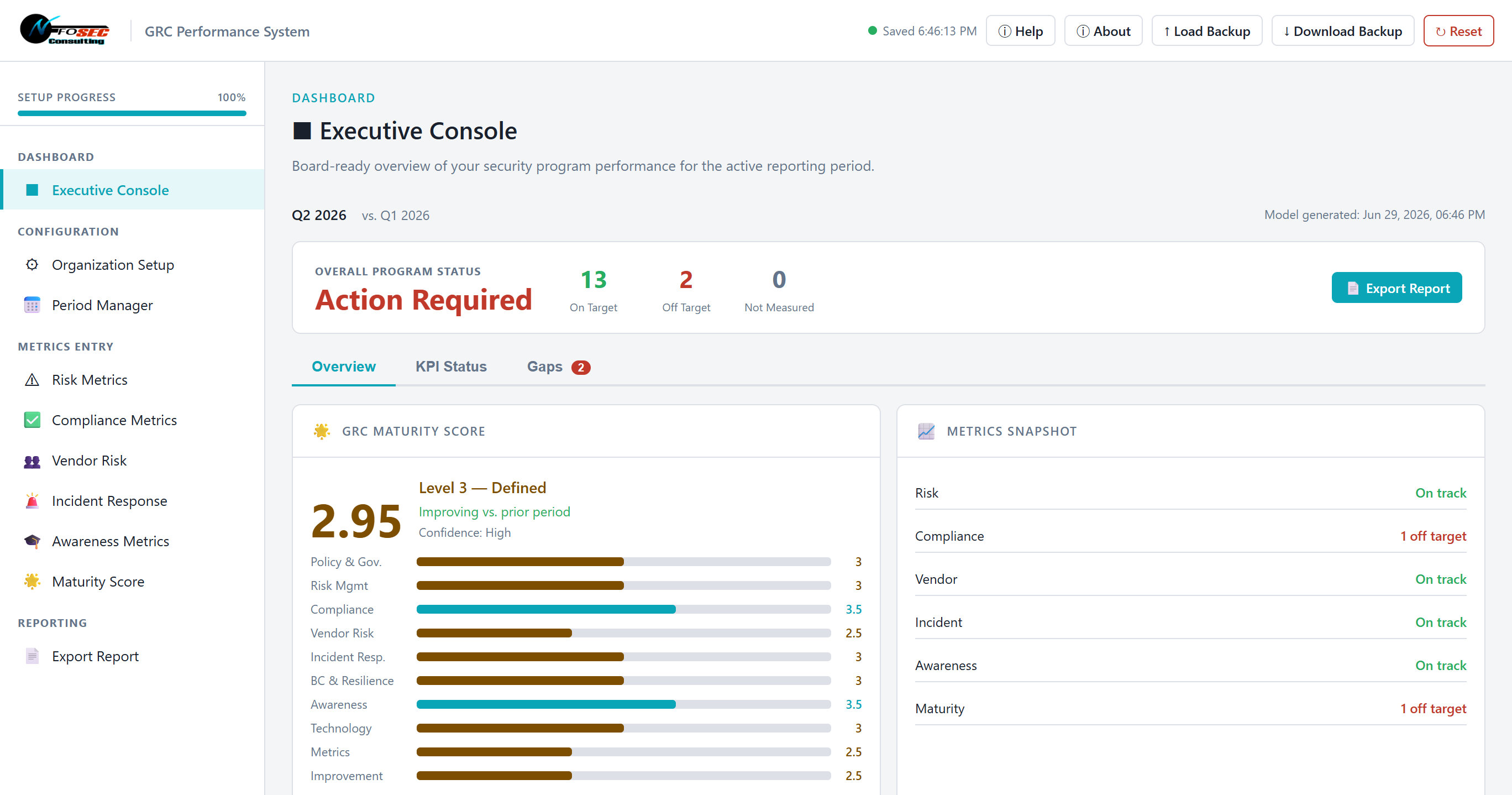The image size is (1512, 795).
Task: Open the Vendor Risk section
Action: pos(133,461)
